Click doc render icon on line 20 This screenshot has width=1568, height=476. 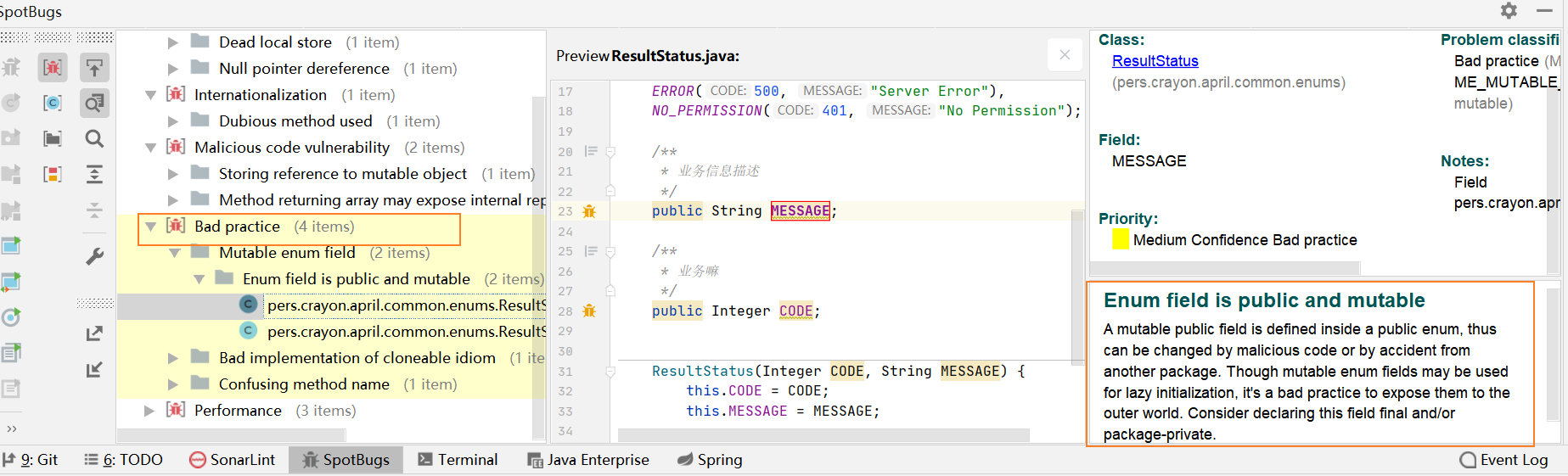(x=591, y=152)
